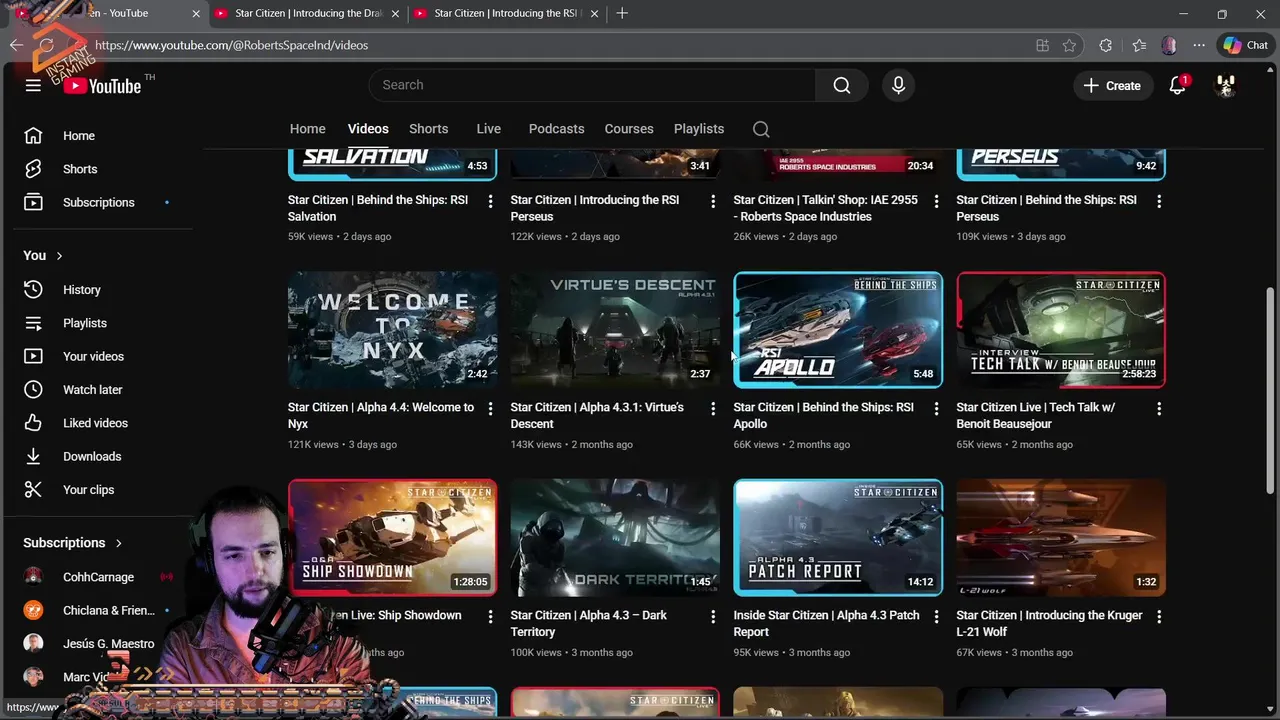Click the search magnifier button
The width and height of the screenshot is (1280, 720).
[x=842, y=85]
